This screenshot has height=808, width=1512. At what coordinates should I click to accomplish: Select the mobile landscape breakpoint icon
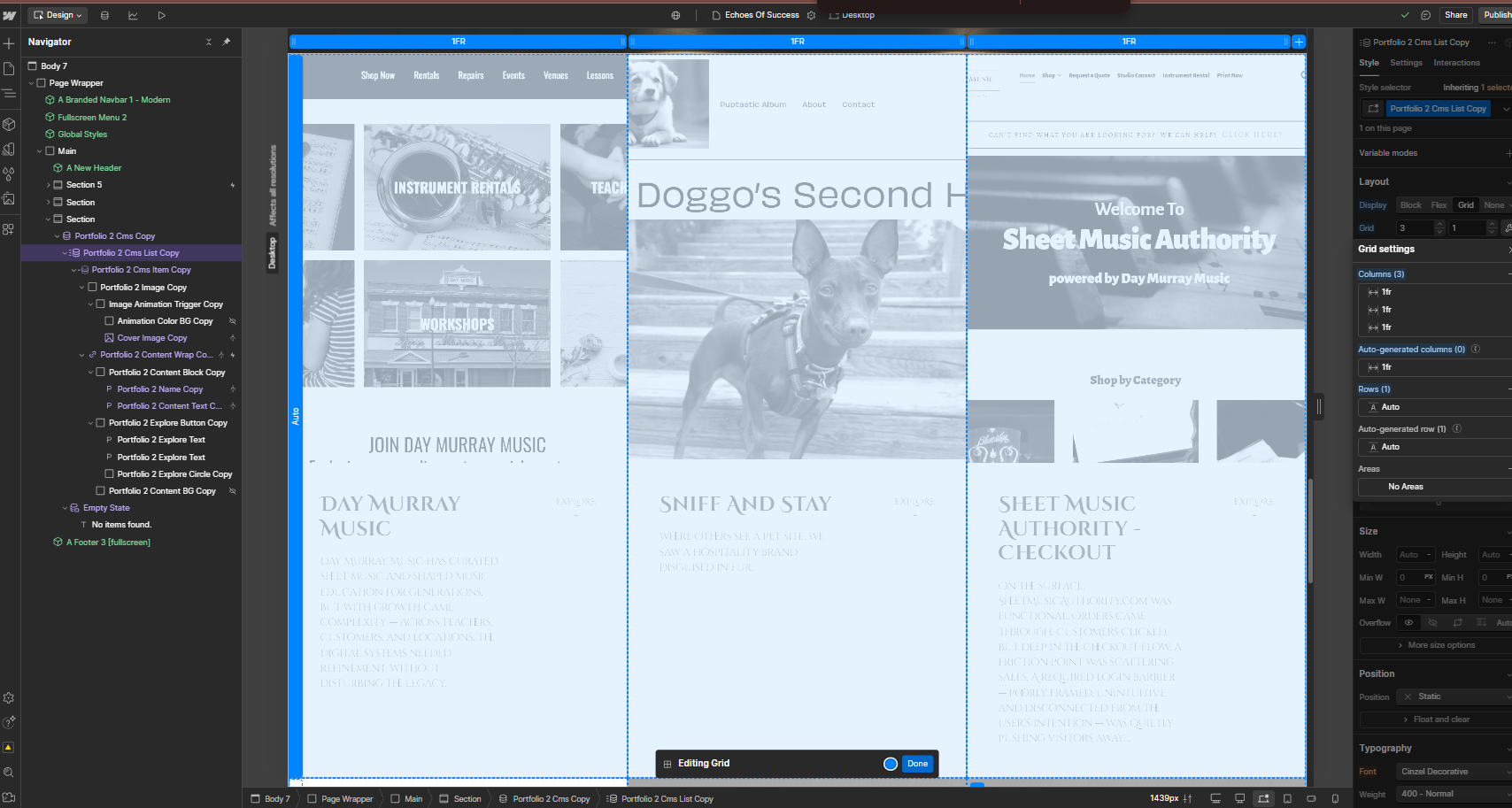coord(1311,798)
